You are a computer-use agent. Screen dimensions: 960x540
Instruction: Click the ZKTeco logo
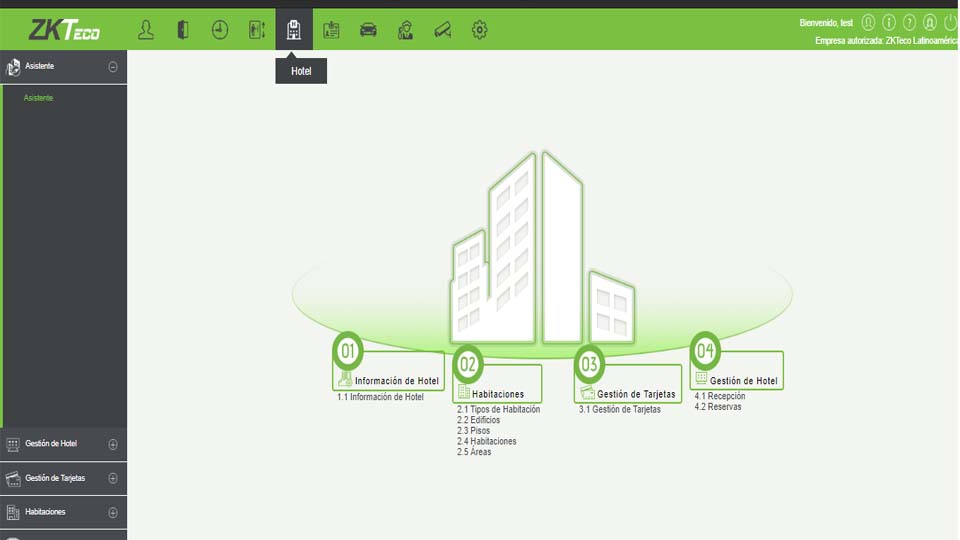pyautogui.click(x=64, y=30)
